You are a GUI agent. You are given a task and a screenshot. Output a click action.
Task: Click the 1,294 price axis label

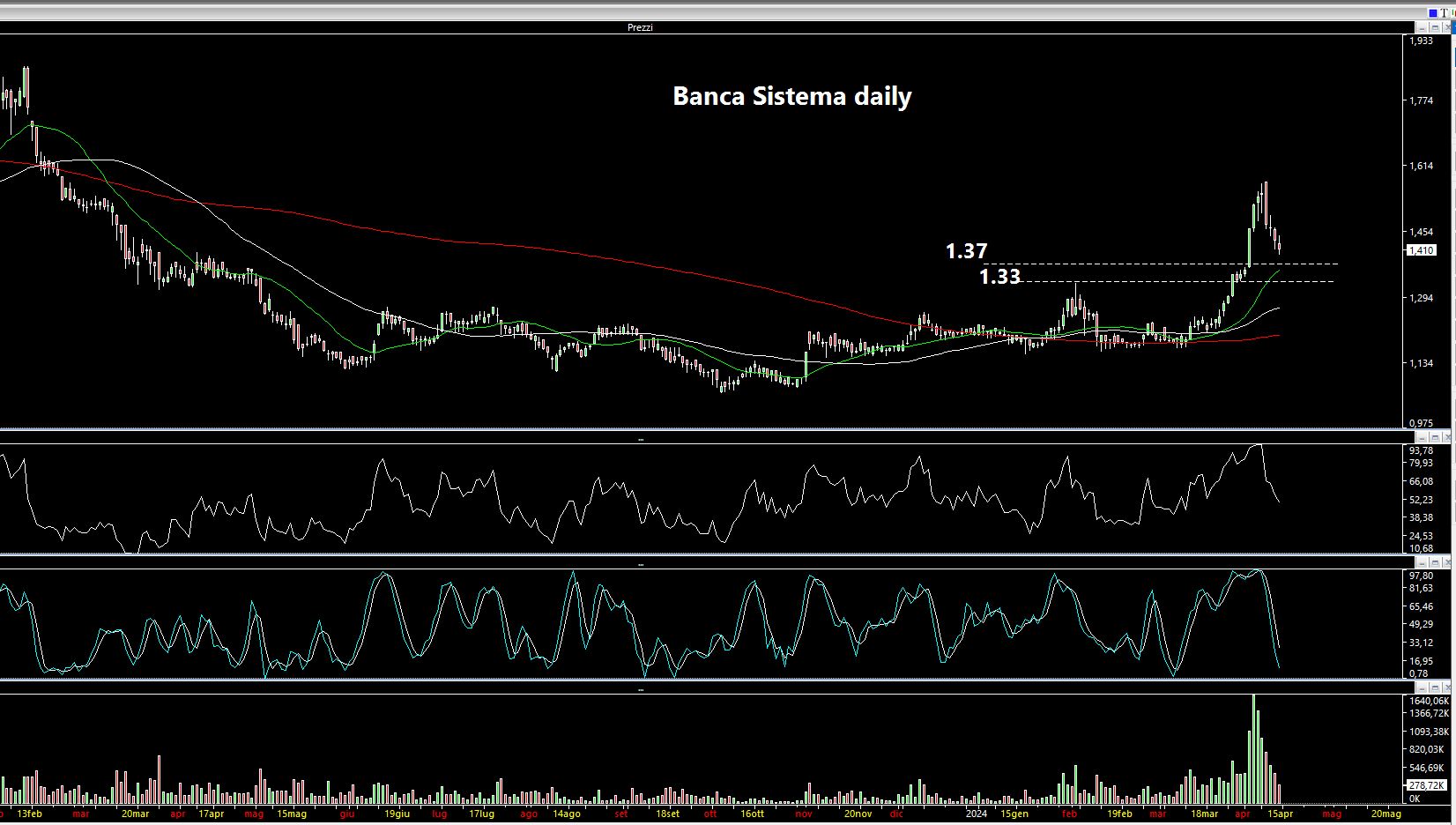[1421, 298]
